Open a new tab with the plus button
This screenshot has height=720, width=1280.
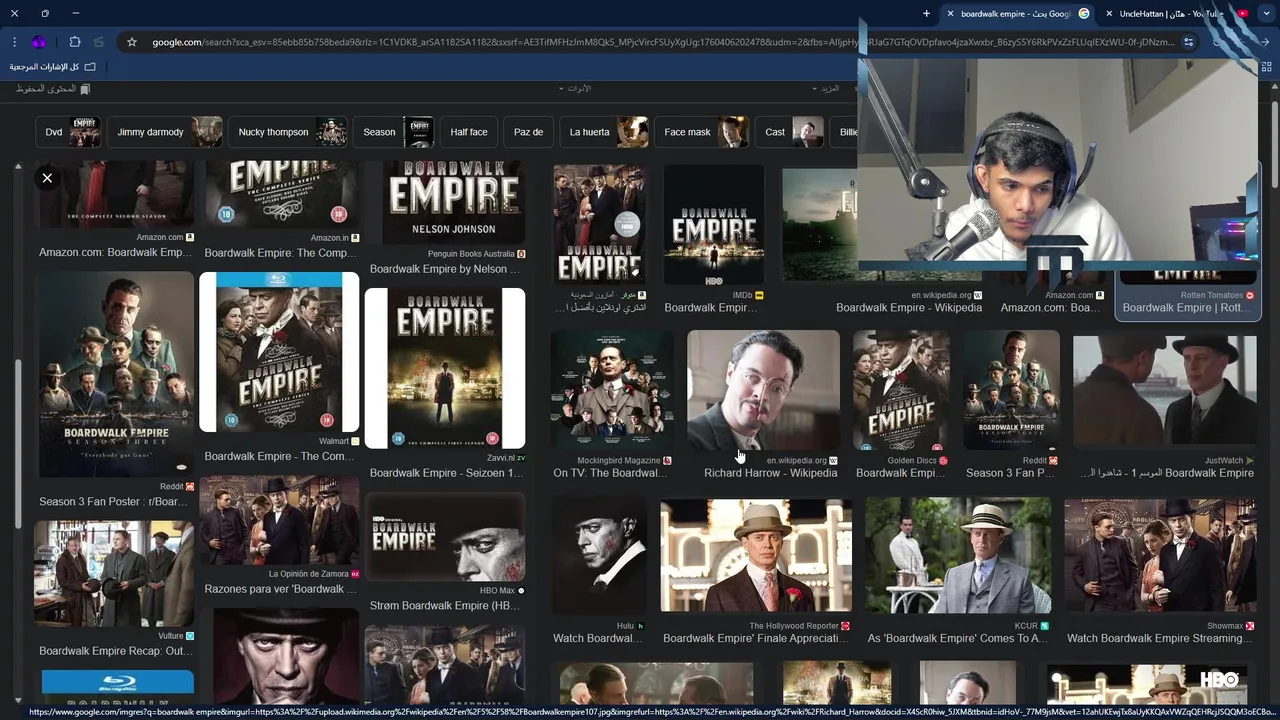[926, 14]
